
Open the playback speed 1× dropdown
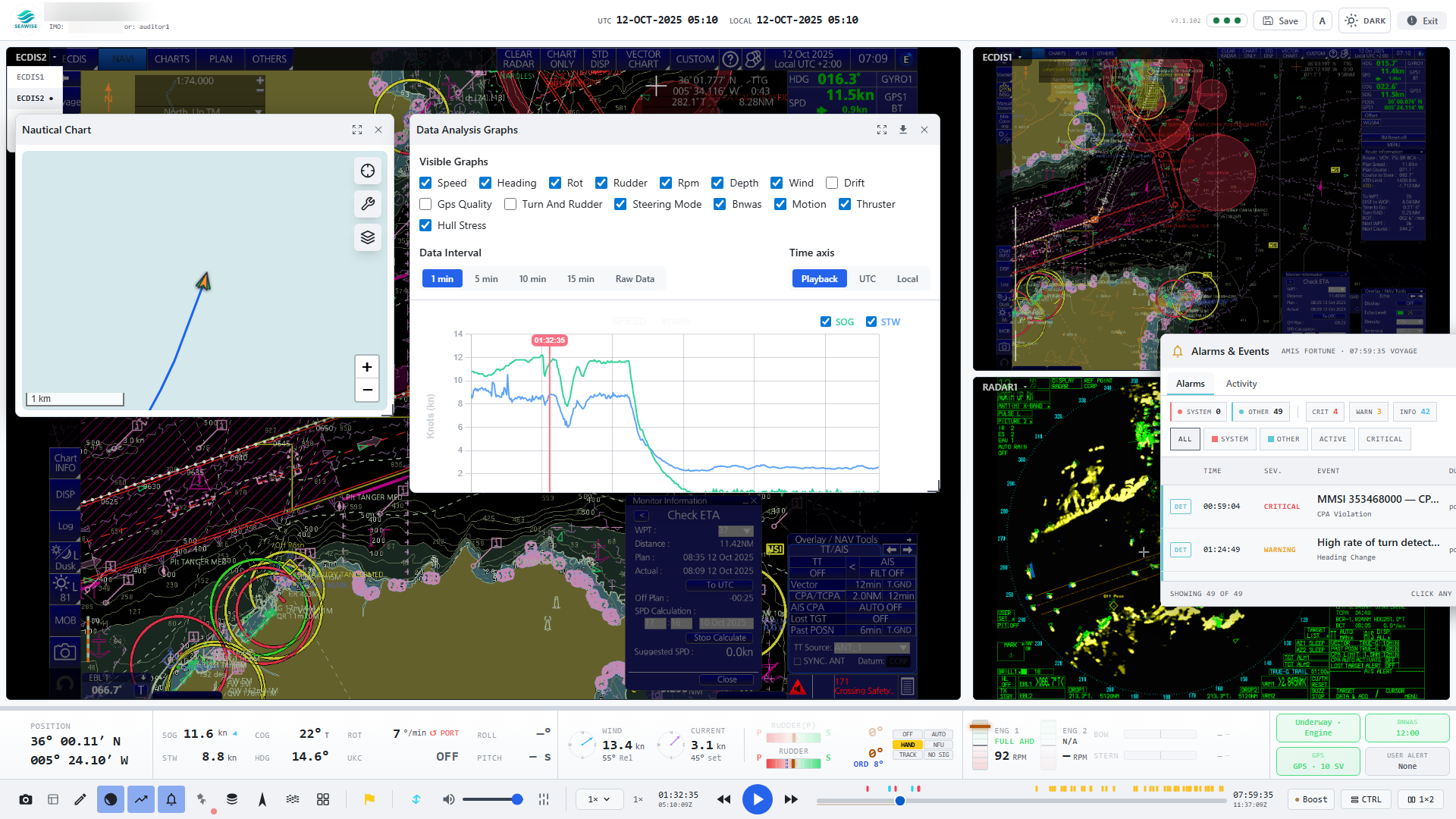pyautogui.click(x=600, y=799)
